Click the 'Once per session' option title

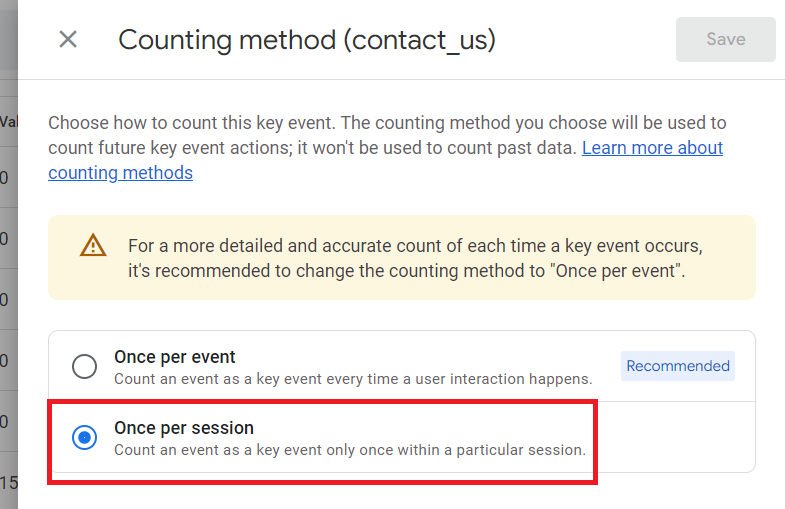click(x=184, y=428)
